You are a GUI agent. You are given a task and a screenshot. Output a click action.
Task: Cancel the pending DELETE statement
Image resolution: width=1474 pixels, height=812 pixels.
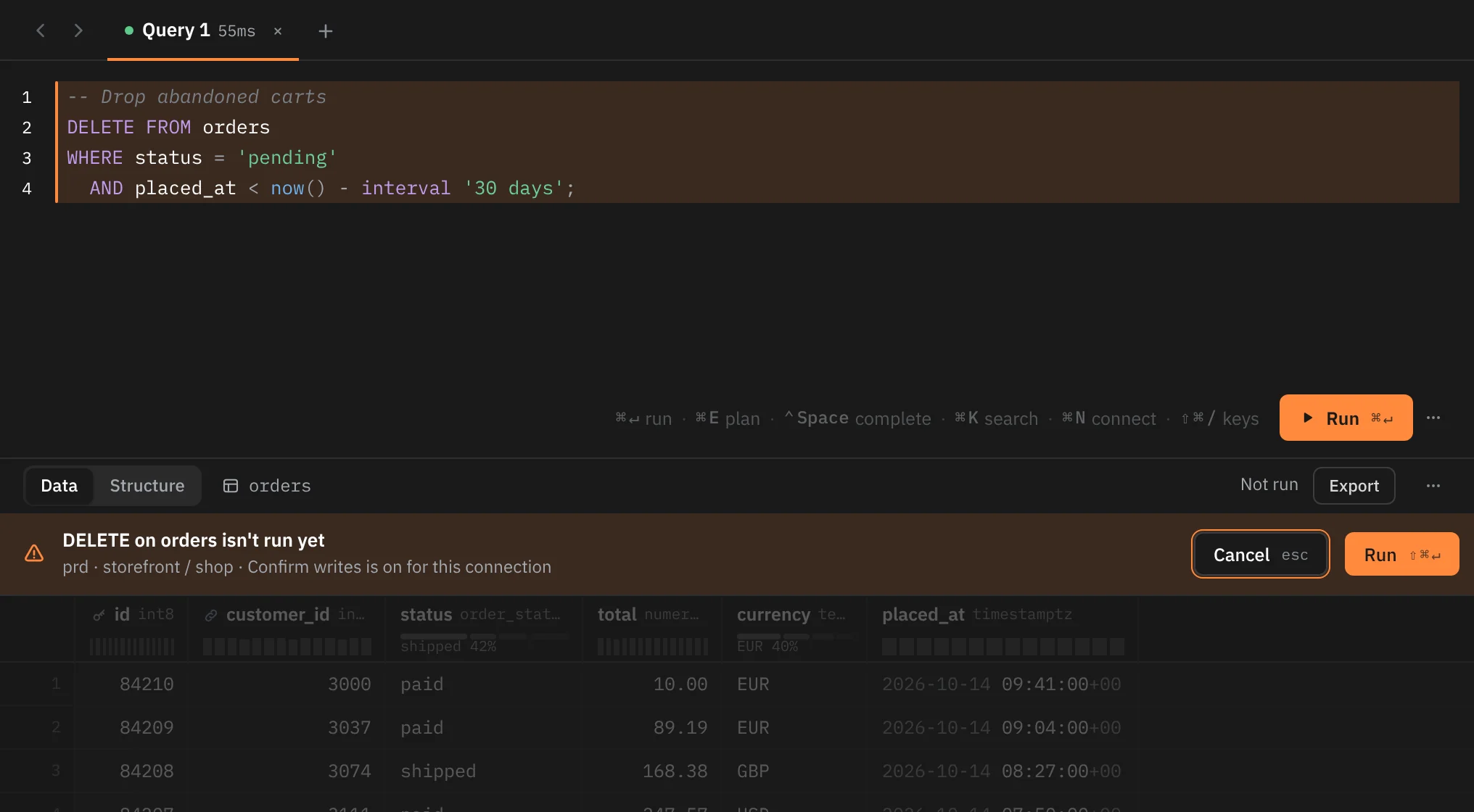point(1261,555)
